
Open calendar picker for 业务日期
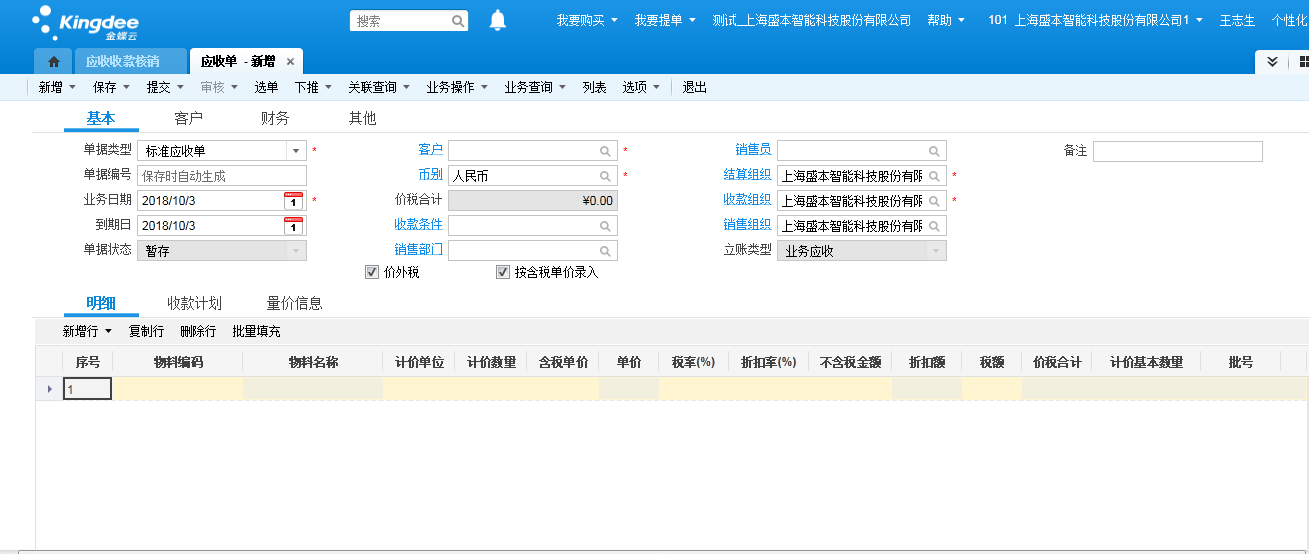click(x=293, y=201)
